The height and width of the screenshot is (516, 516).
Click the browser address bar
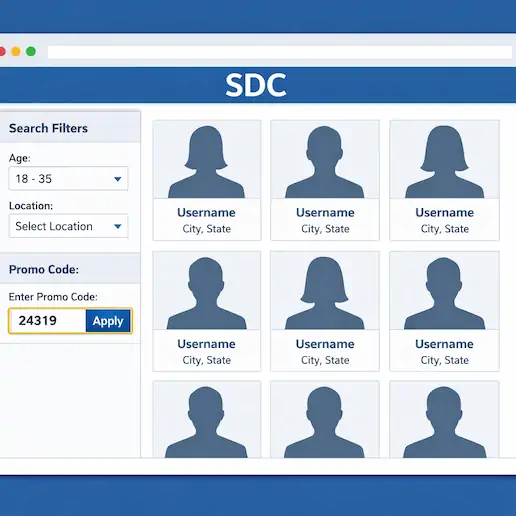[x=280, y=52]
